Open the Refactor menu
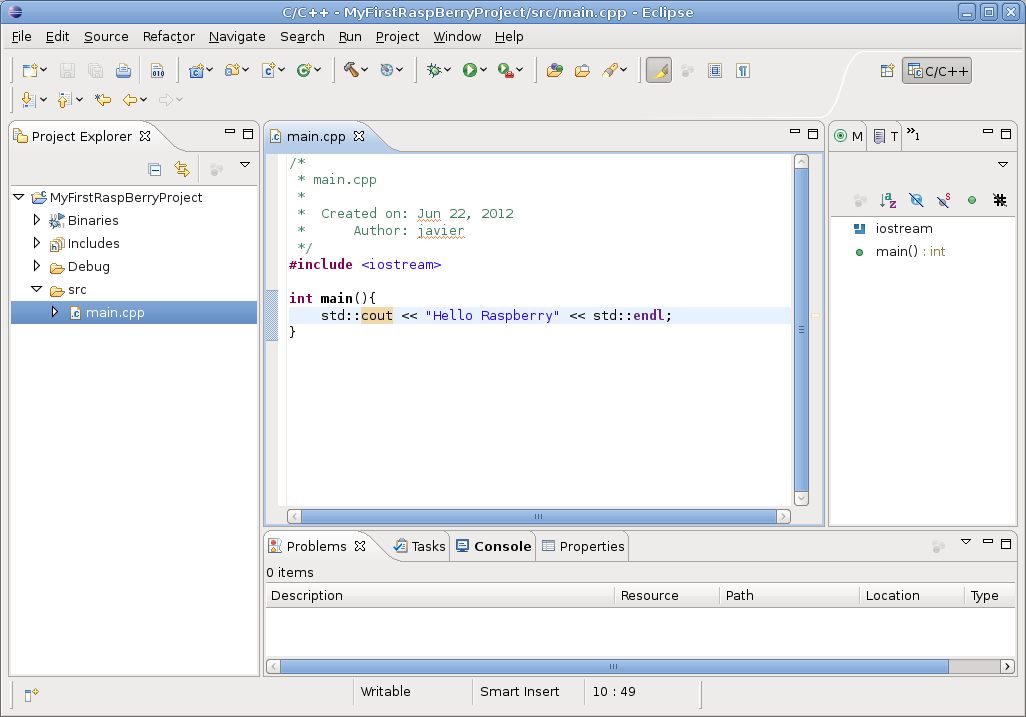This screenshot has width=1026, height=717. [169, 37]
